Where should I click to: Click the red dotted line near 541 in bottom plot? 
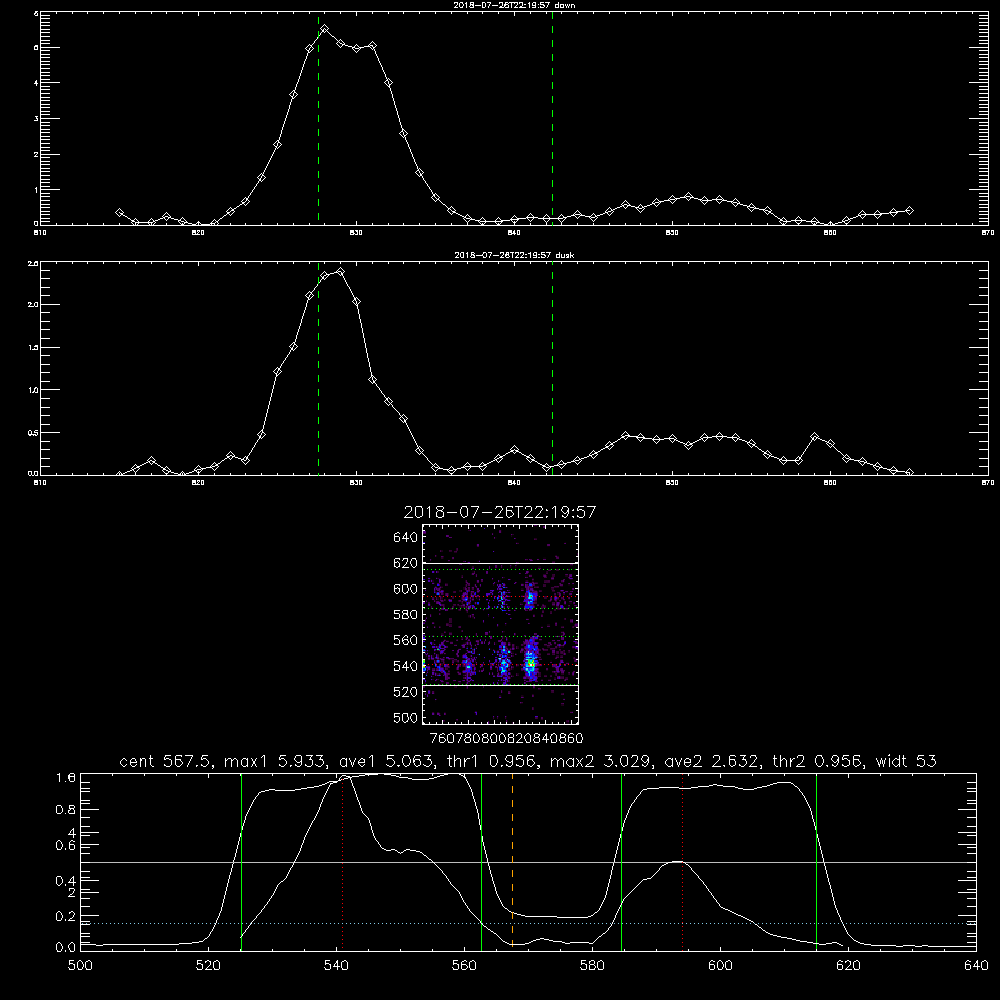(x=342, y=861)
